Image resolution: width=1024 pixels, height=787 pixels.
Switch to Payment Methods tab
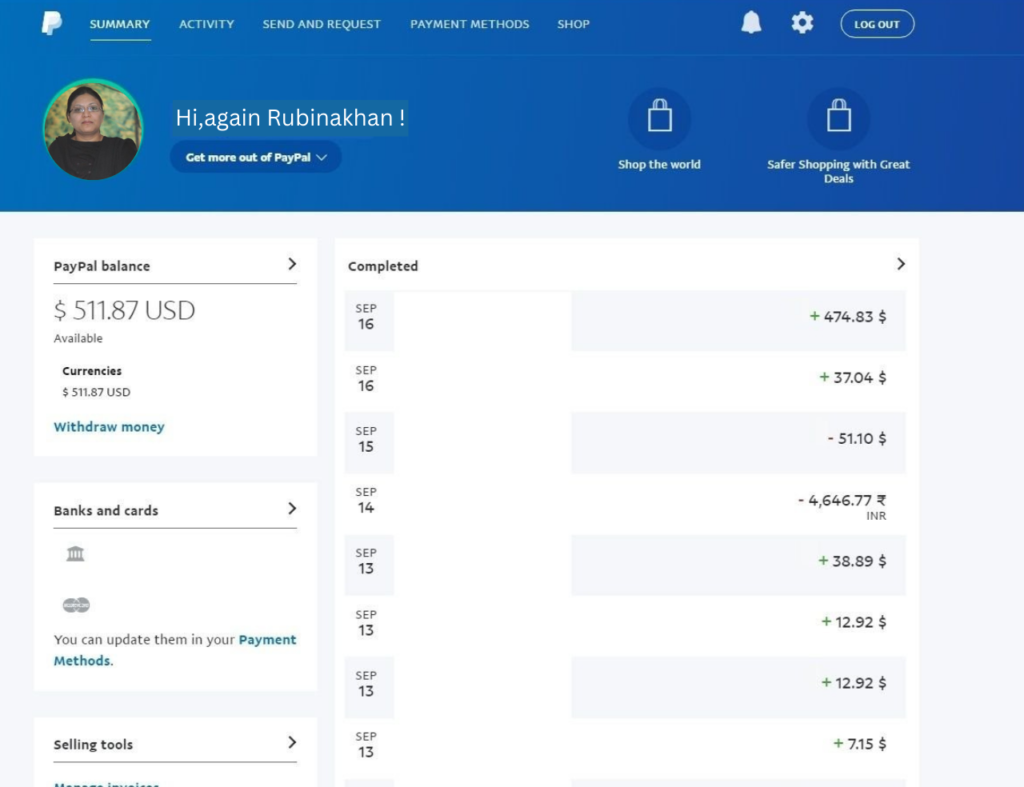(x=470, y=24)
